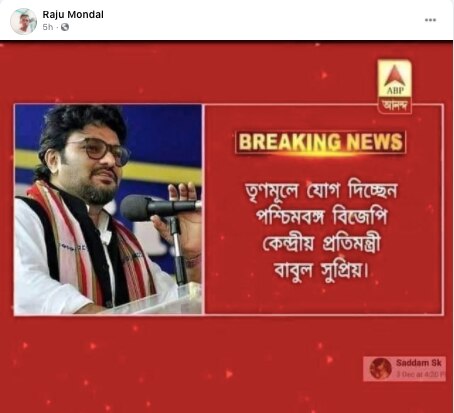Viewport: 454px width, 413px height.
Task: Click the Bengali headline text block
Action: [x=322, y=231]
